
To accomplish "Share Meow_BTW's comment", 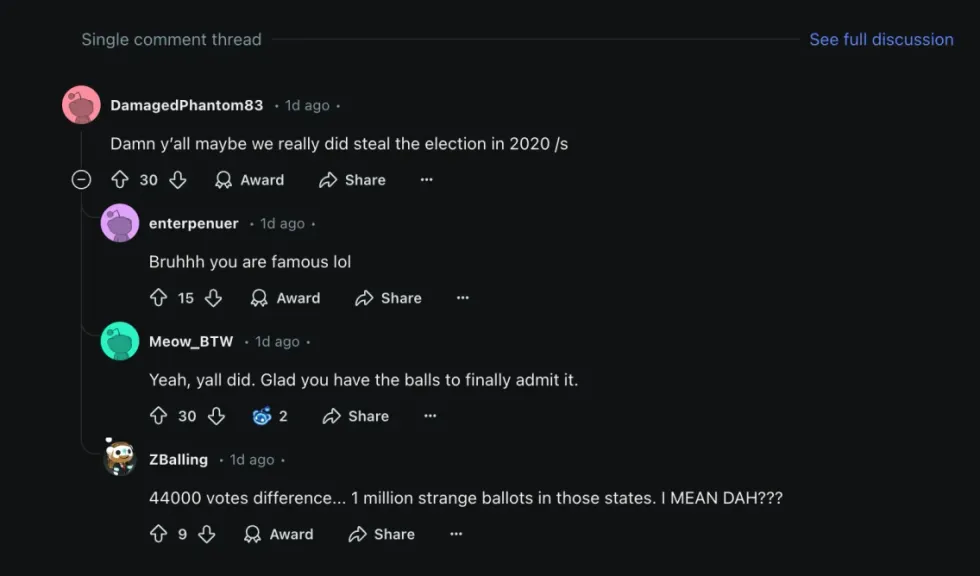I will 356,416.
